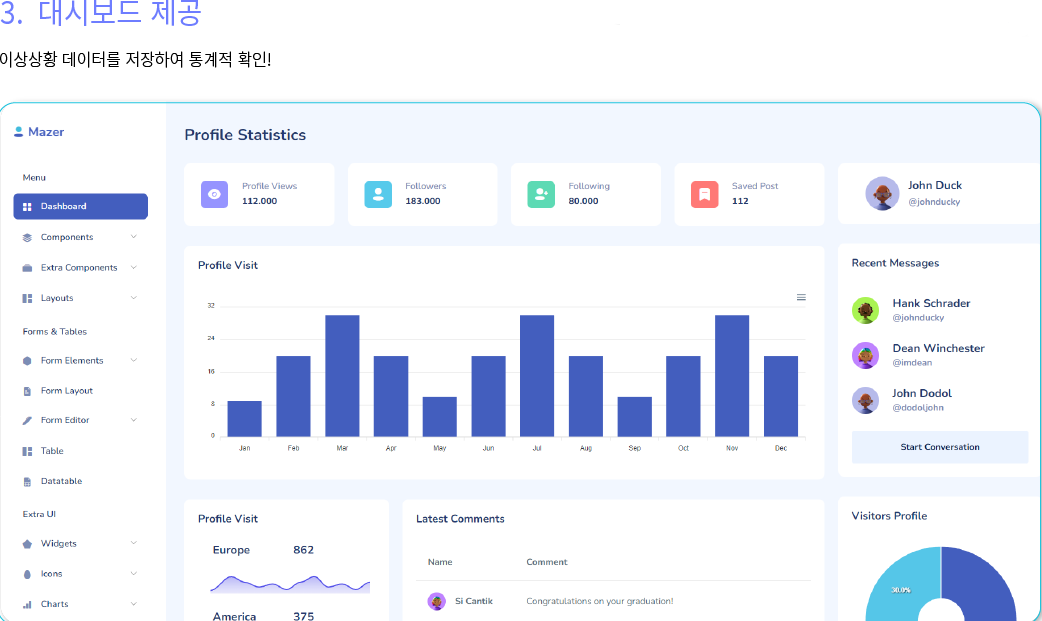Click the America count 375
The height and width of the screenshot is (621, 1042).
(304, 616)
